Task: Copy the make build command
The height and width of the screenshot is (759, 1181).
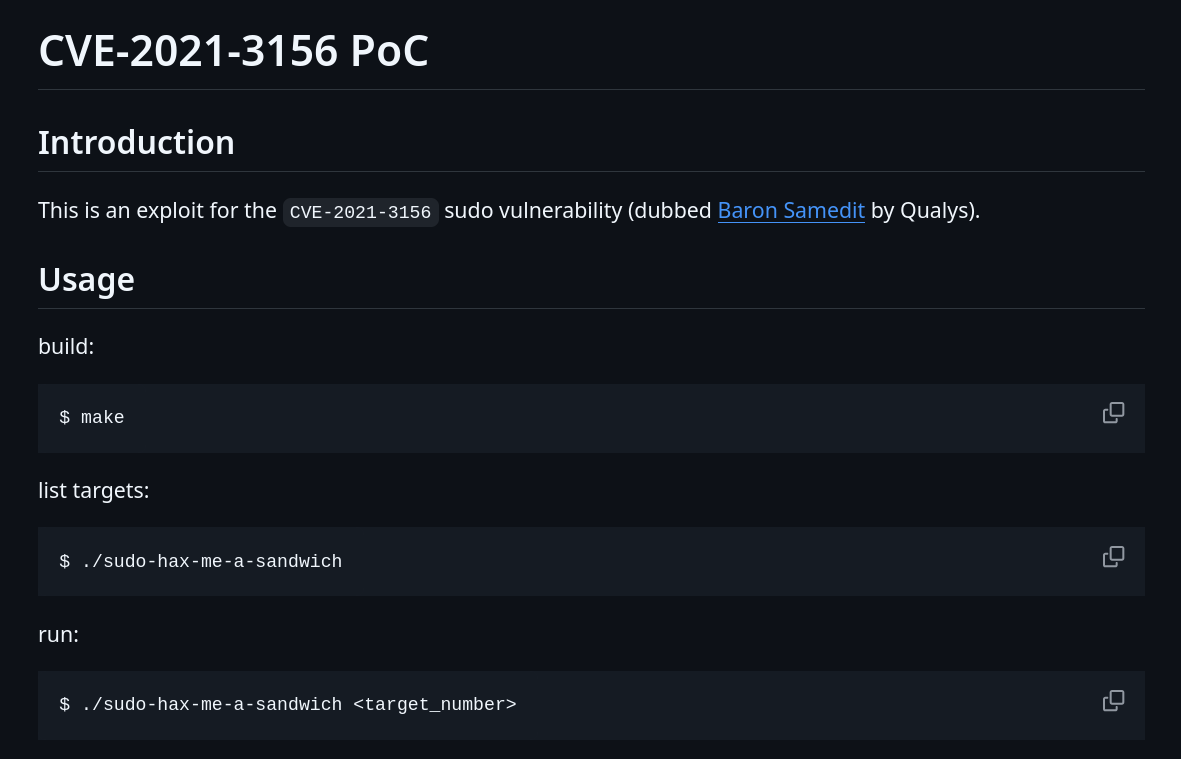Action: coord(1113,413)
